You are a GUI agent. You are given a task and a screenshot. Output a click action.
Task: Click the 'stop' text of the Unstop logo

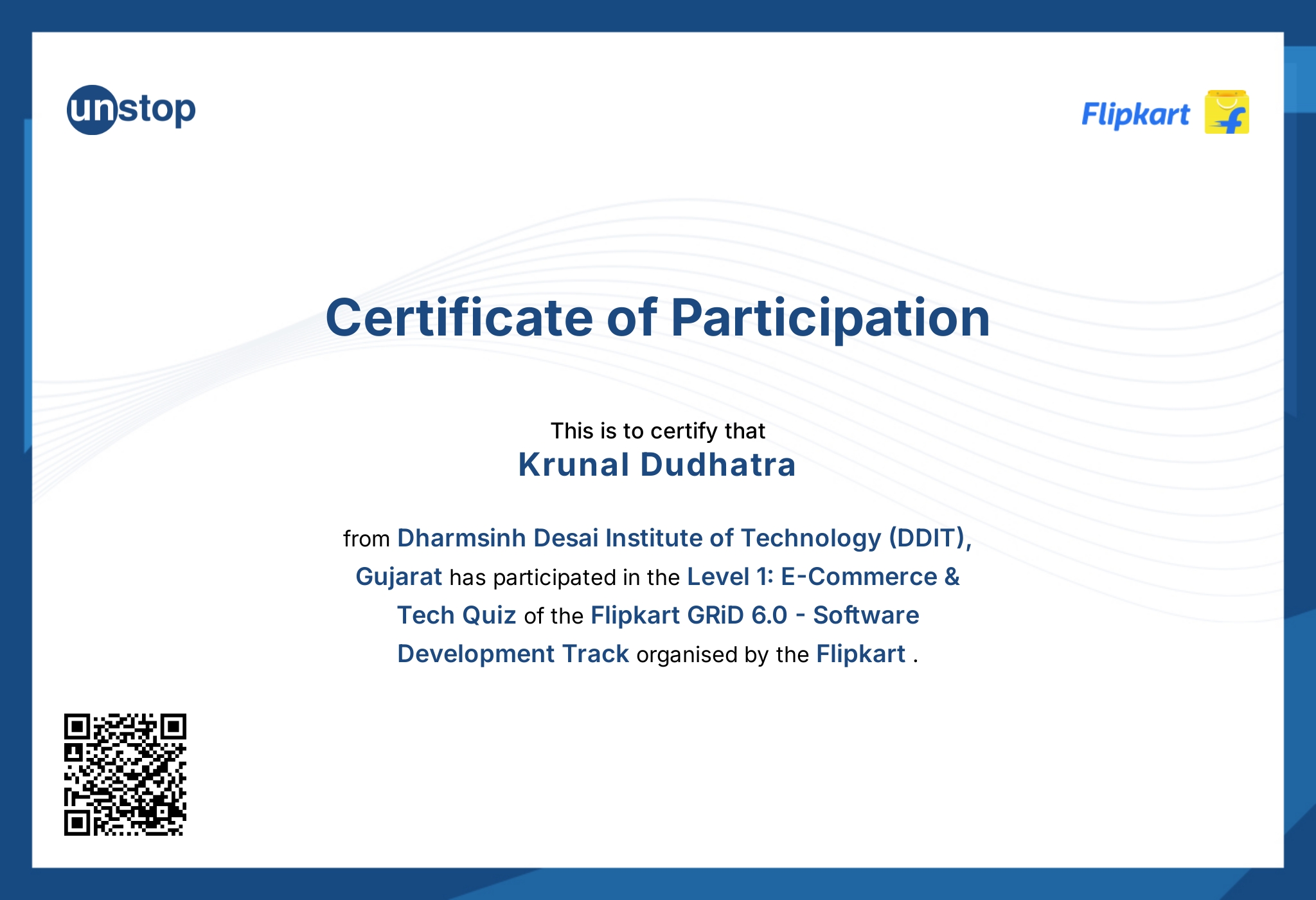click(x=159, y=109)
